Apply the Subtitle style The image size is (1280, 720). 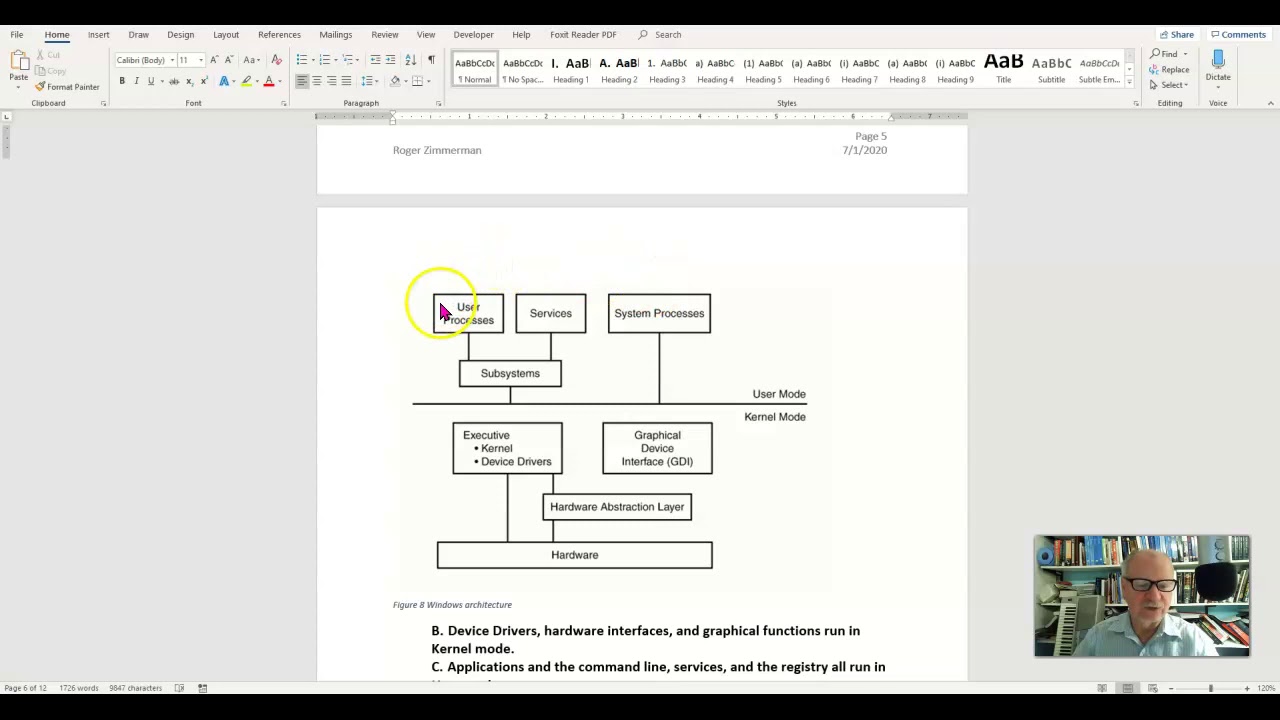pyautogui.click(x=1051, y=69)
